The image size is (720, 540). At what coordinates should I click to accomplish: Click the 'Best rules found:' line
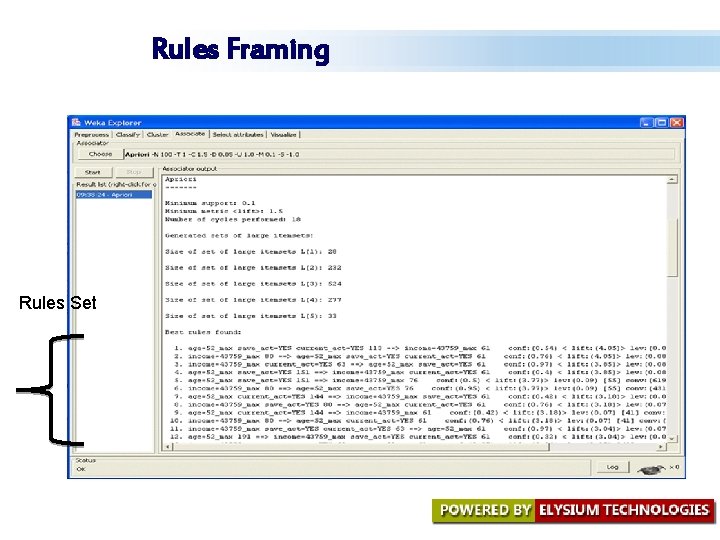(x=203, y=332)
